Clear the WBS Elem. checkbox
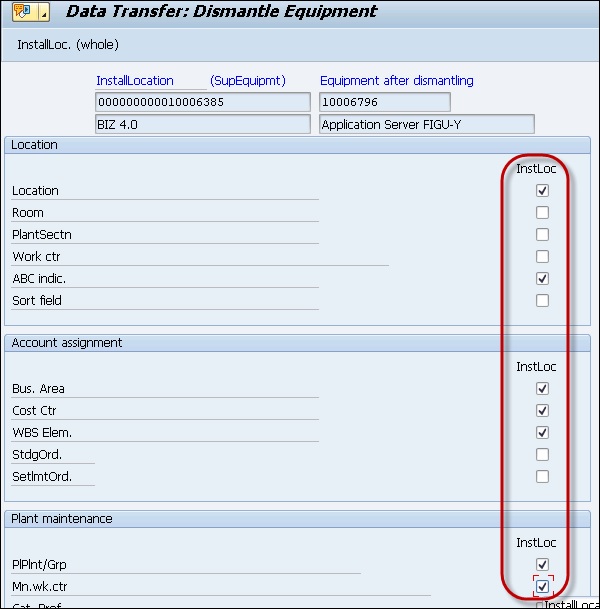600x609 pixels. (x=542, y=433)
